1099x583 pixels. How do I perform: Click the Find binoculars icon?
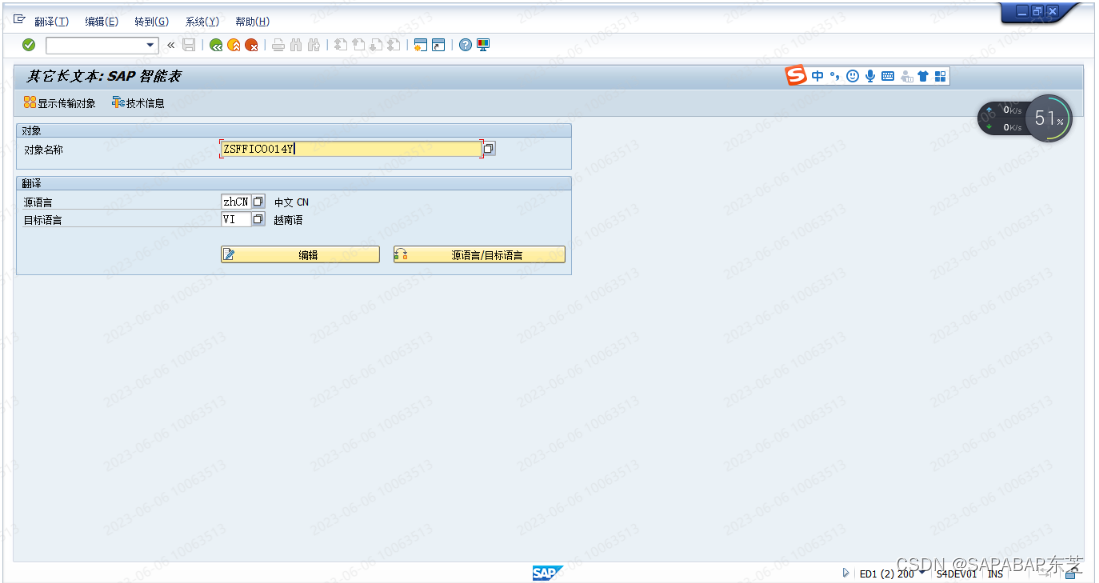[296, 45]
